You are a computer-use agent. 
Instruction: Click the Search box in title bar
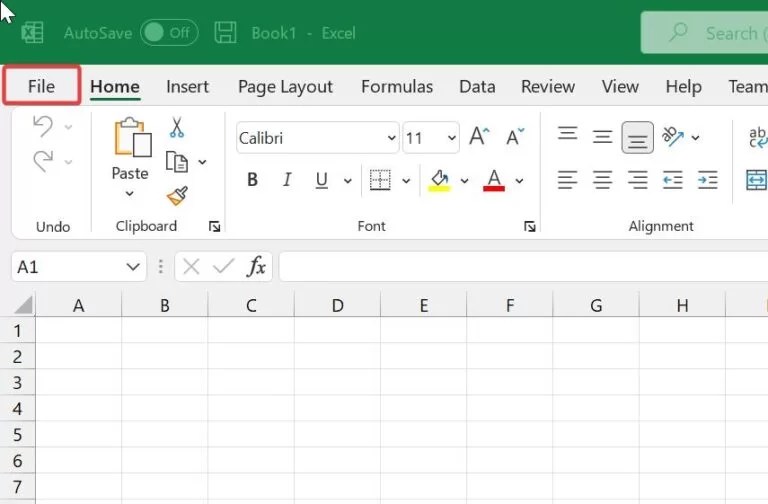pos(704,33)
